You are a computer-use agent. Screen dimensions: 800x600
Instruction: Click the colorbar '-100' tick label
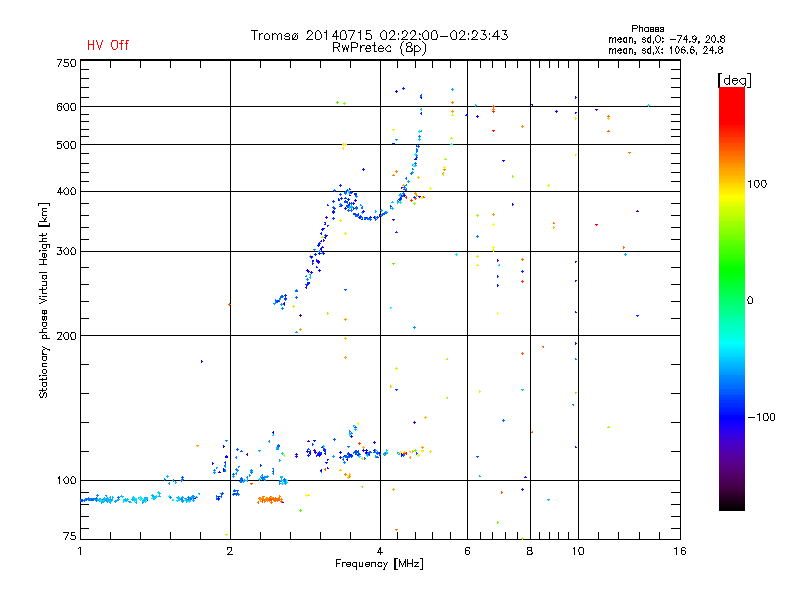pos(761,417)
